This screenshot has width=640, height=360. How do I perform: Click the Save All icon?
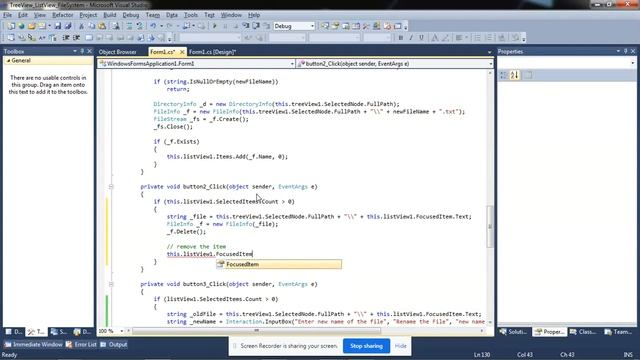point(68,26)
